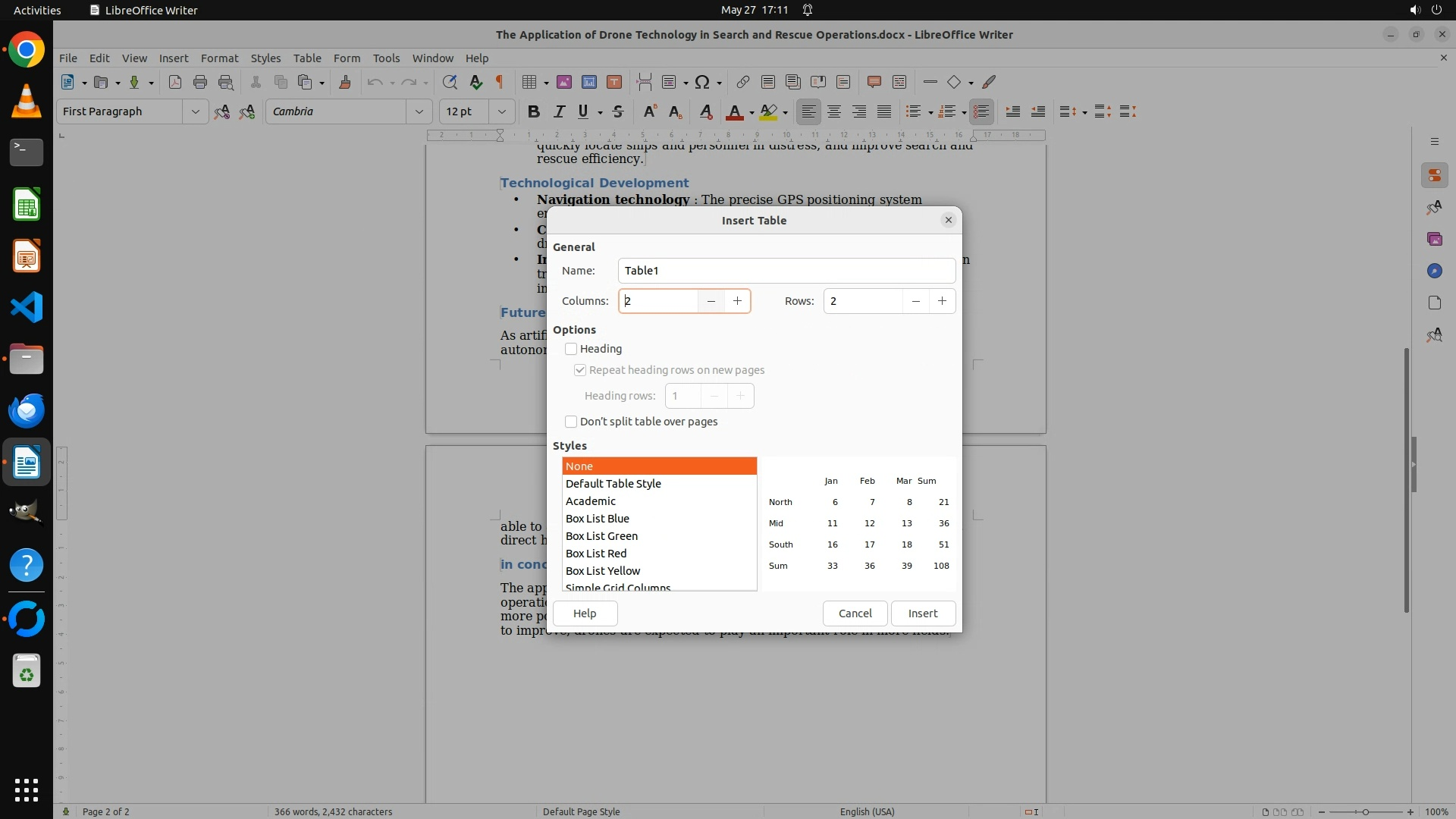Image resolution: width=1456 pixels, height=819 pixels.
Task: Select Box List Blue table style
Action: point(598,519)
